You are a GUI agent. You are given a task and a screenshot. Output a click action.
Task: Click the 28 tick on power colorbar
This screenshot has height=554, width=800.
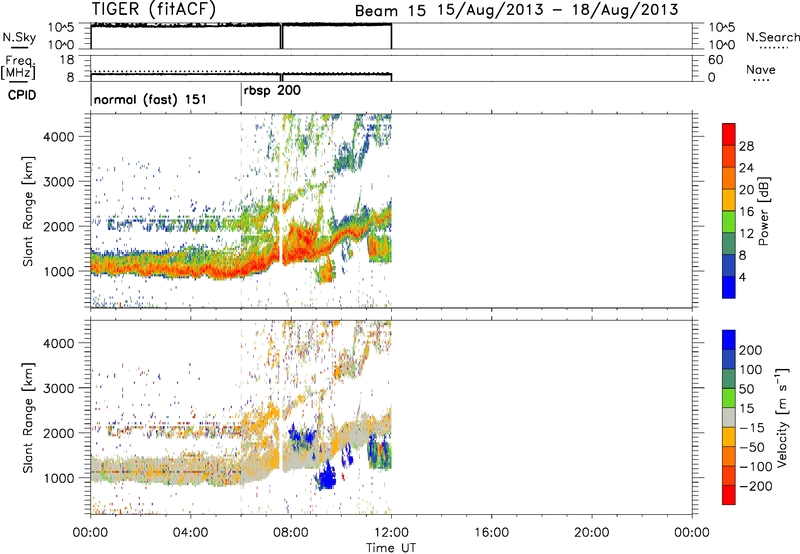click(746, 146)
